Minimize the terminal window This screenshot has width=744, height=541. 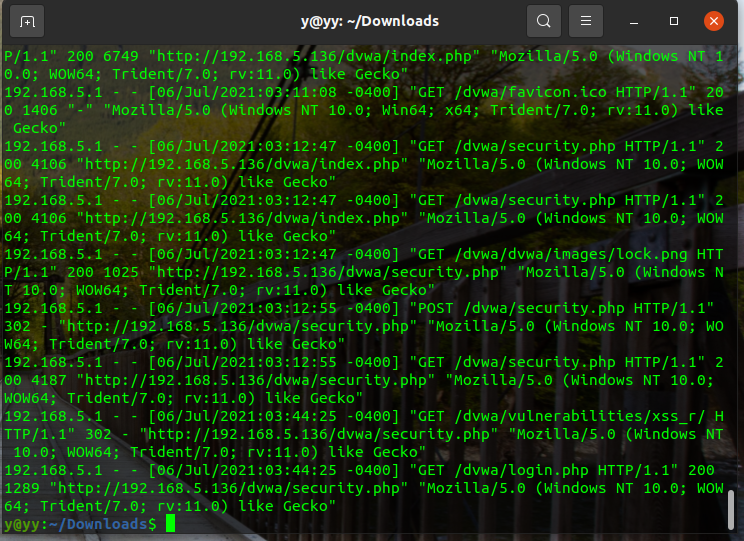[x=633, y=22]
